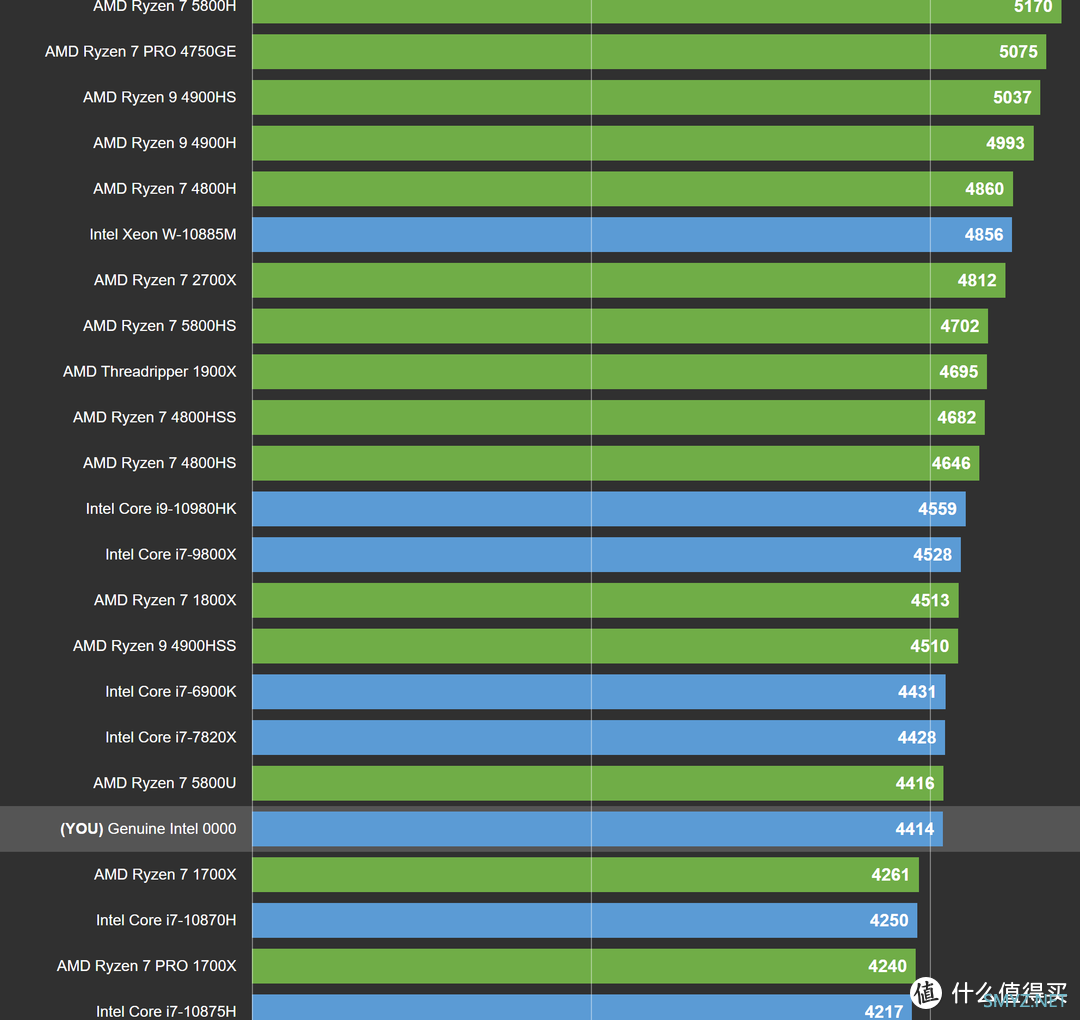The width and height of the screenshot is (1080, 1020).
Task: Click the score value 4416
Action: pyautogui.click(x=915, y=783)
